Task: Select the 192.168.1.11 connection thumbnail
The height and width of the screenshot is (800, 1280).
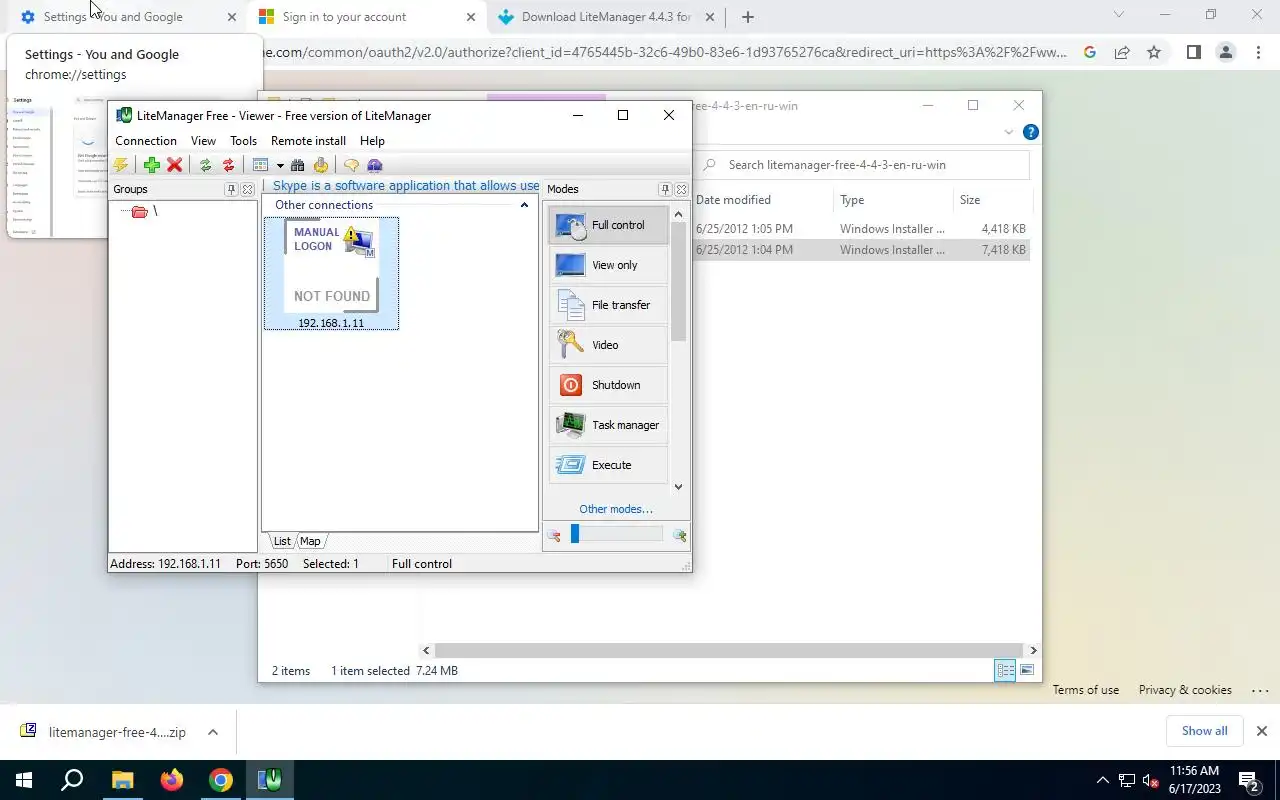Action: point(331,273)
